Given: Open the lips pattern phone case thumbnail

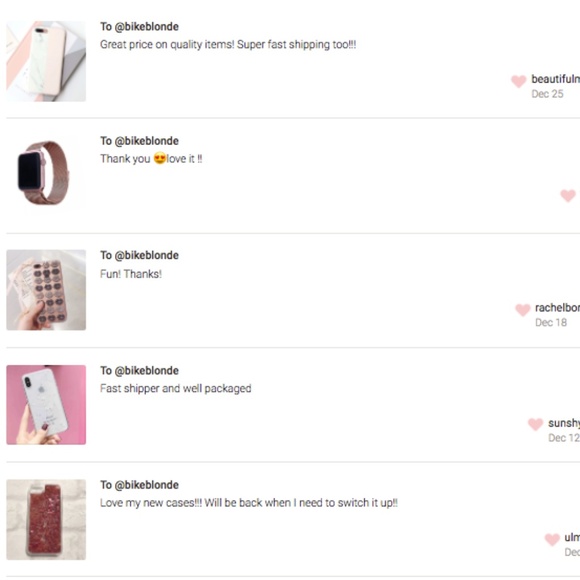Looking at the screenshot, I should [46, 290].
